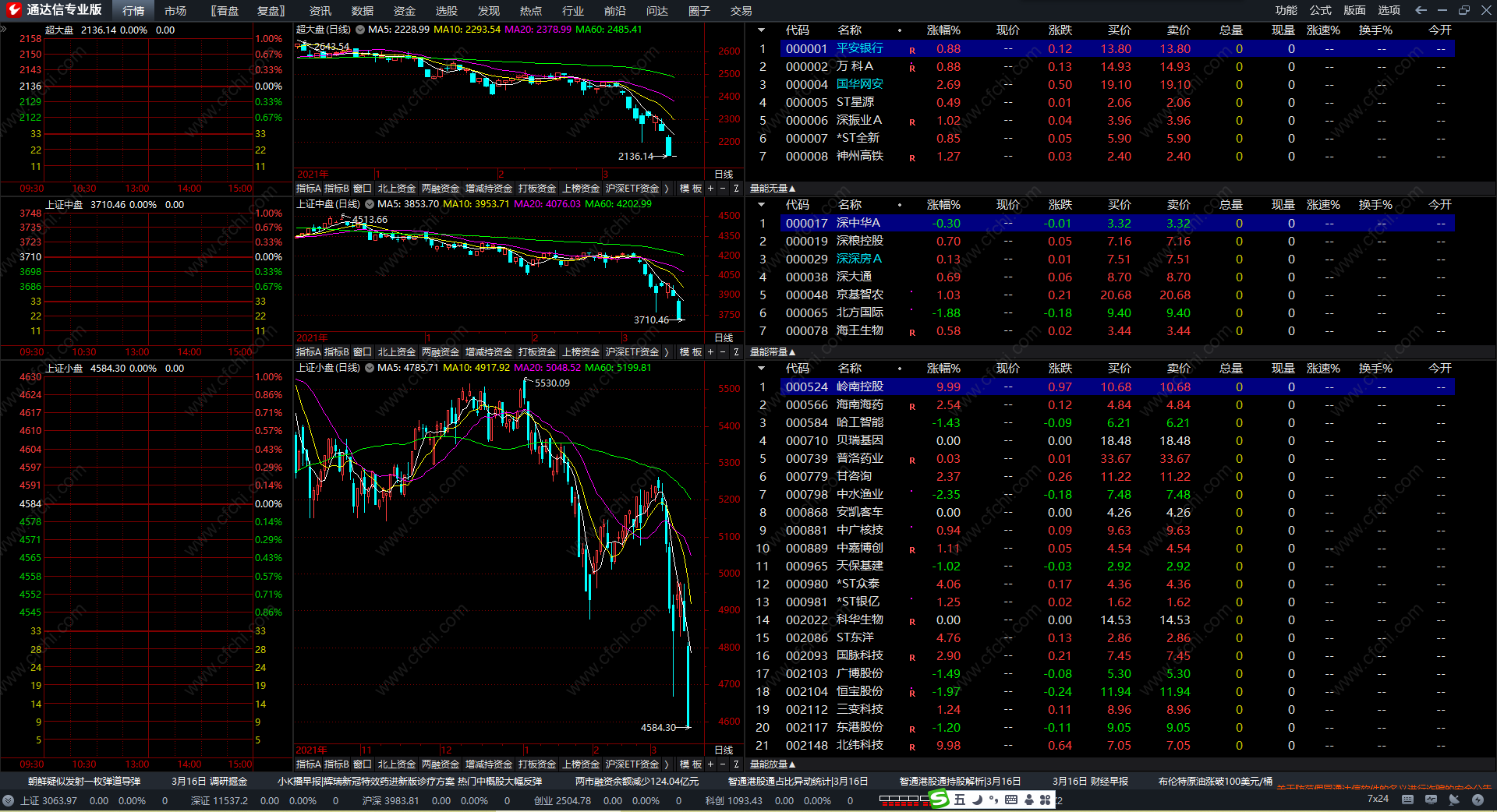Viewport: 1497px width, 812px height.
Task: Select 北上资金 tab under the 上证中盘 chart
Action: point(397,352)
